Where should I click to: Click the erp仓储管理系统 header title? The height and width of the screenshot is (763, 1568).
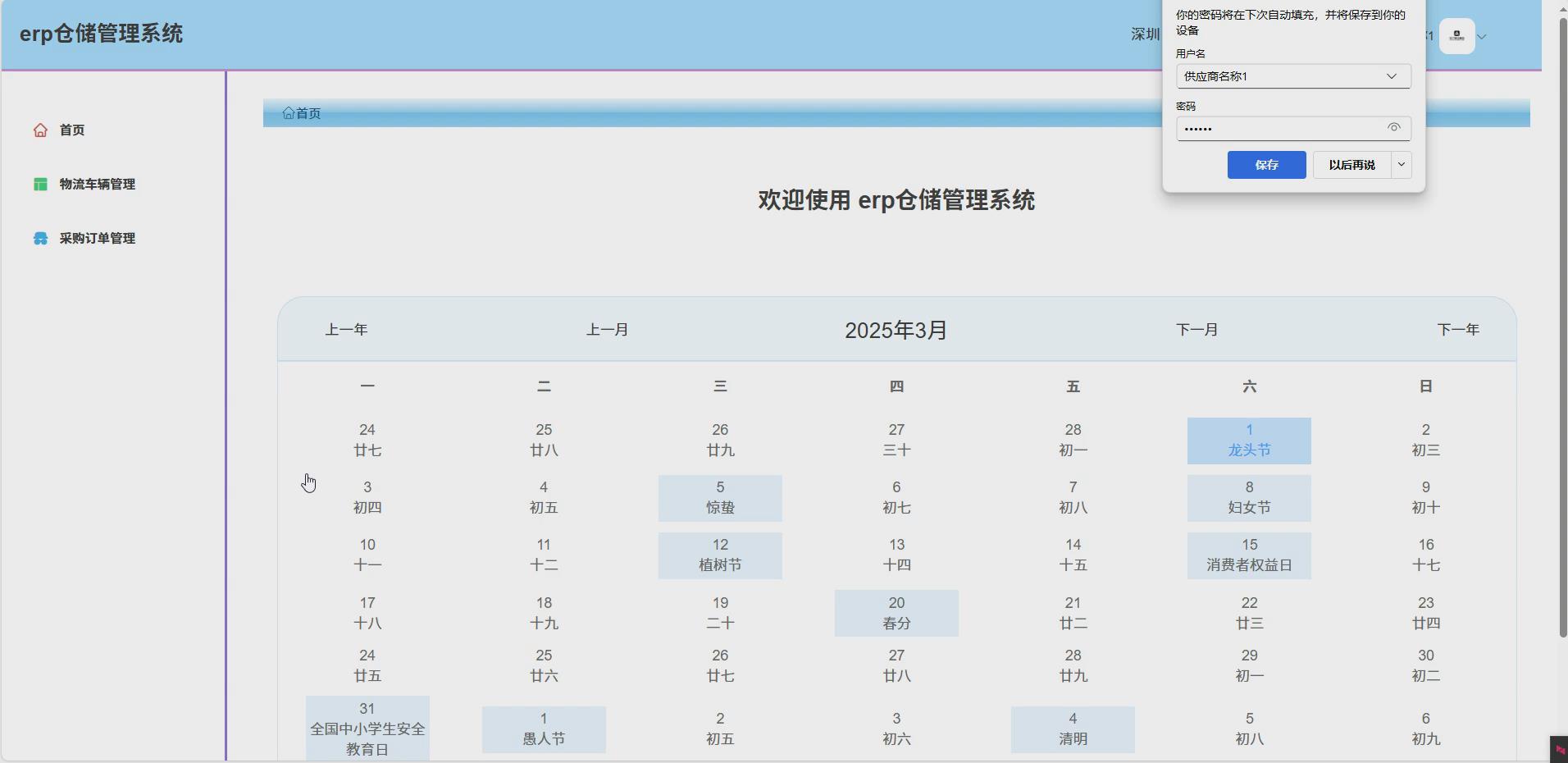tap(101, 34)
